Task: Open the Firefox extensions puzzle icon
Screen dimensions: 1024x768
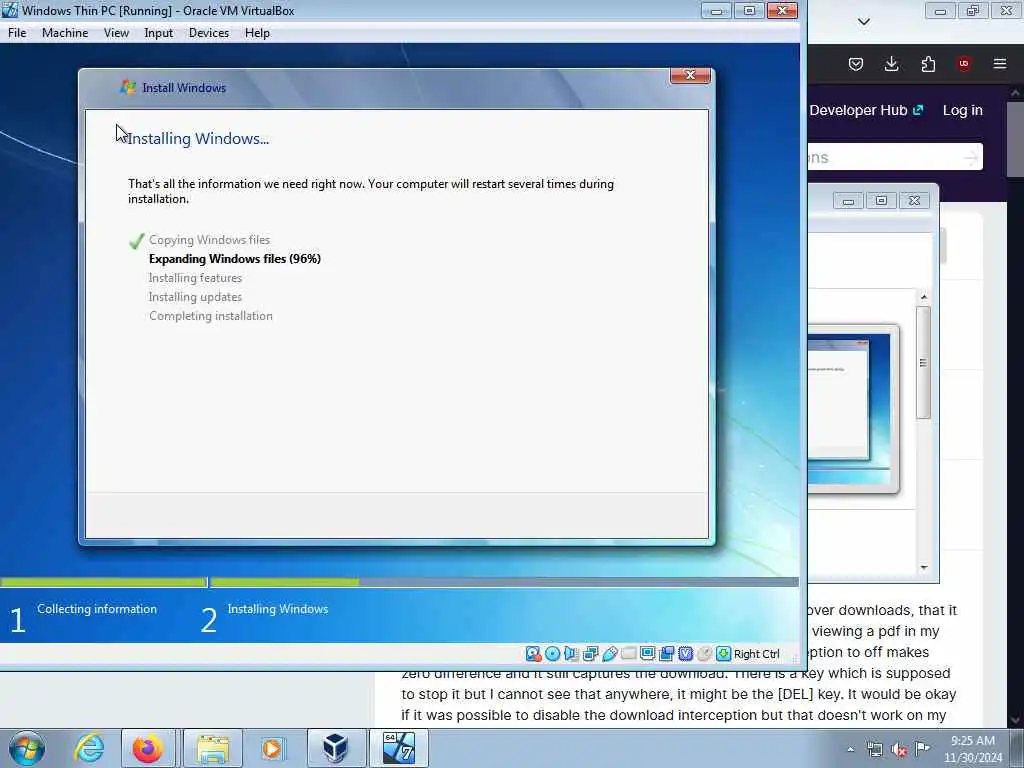Action: (928, 63)
